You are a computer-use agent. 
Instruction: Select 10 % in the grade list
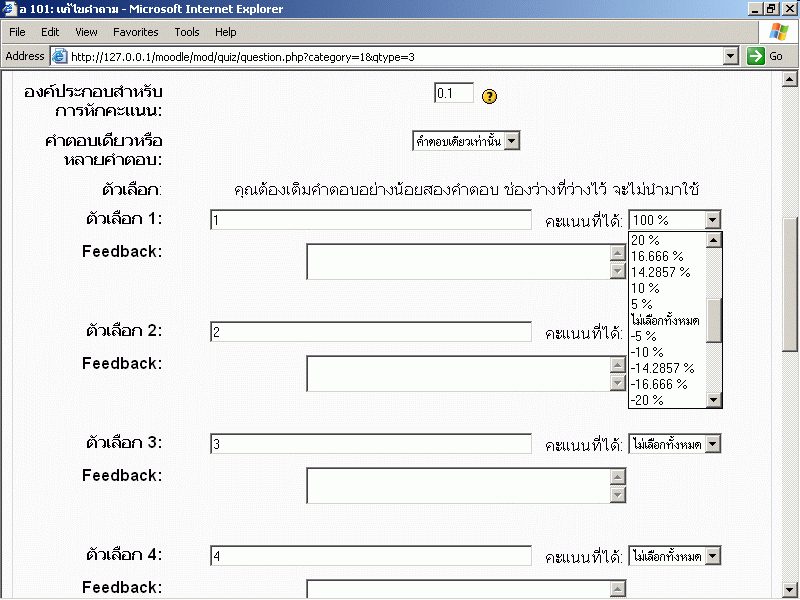point(645,288)
